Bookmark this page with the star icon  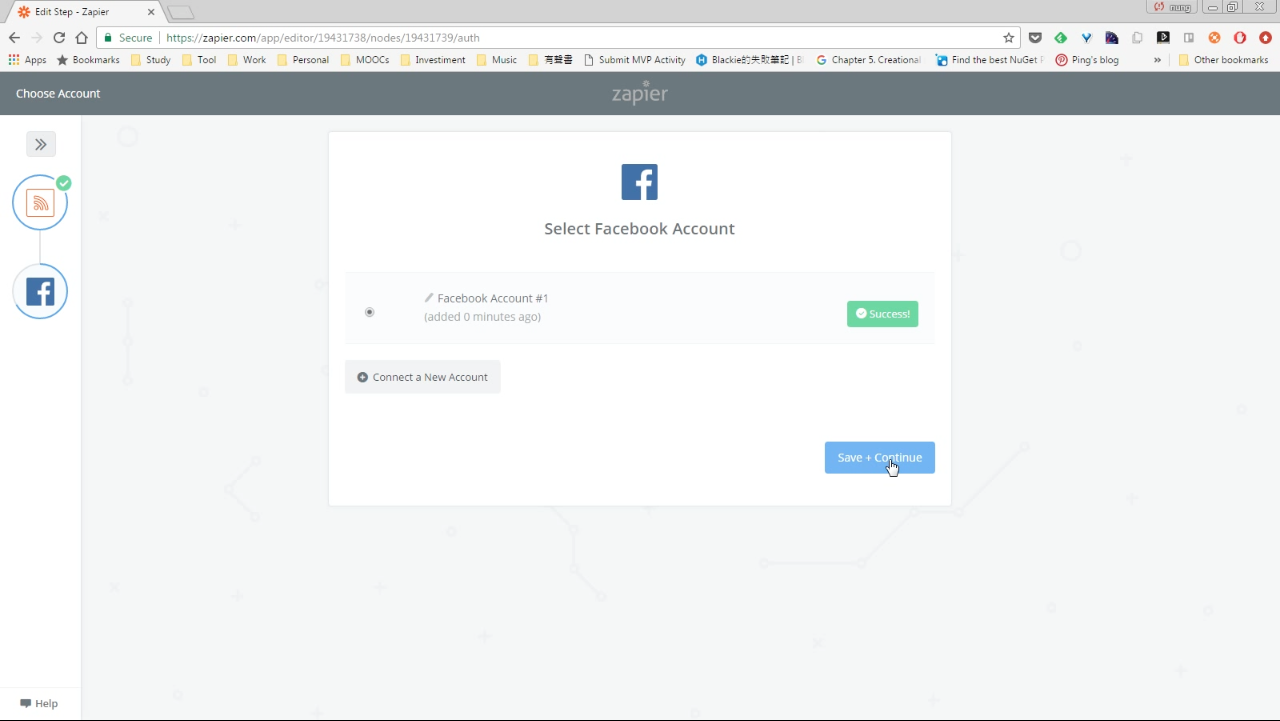(x=1009, y=38)
